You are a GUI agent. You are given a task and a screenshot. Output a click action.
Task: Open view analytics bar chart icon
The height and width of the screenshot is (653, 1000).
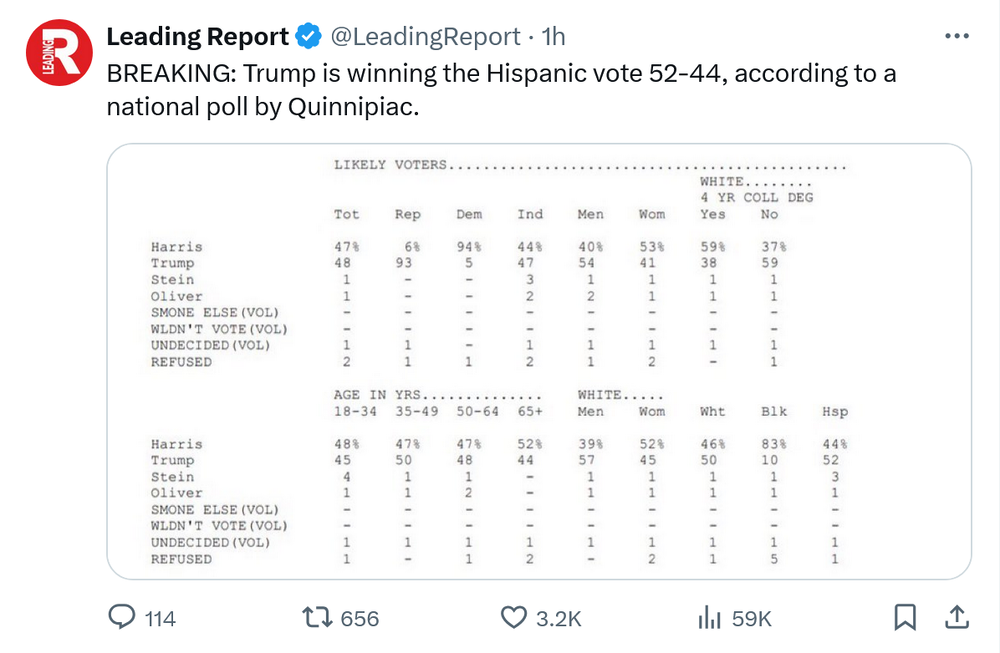[709, 618]
